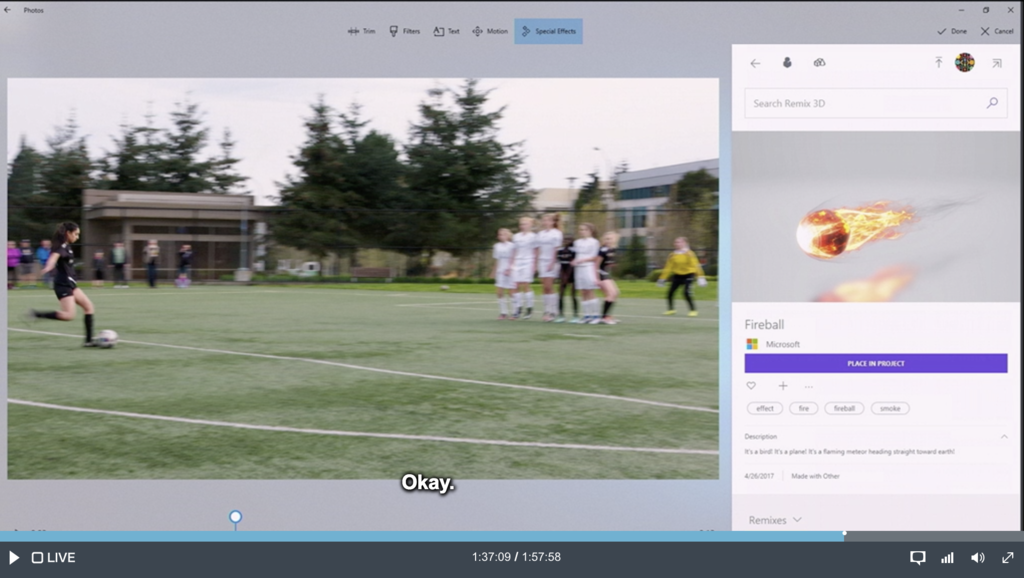Open the Filters tool
Image resolution: width=1024 pixels, height=578 pixels.
[x=404, y=31]
